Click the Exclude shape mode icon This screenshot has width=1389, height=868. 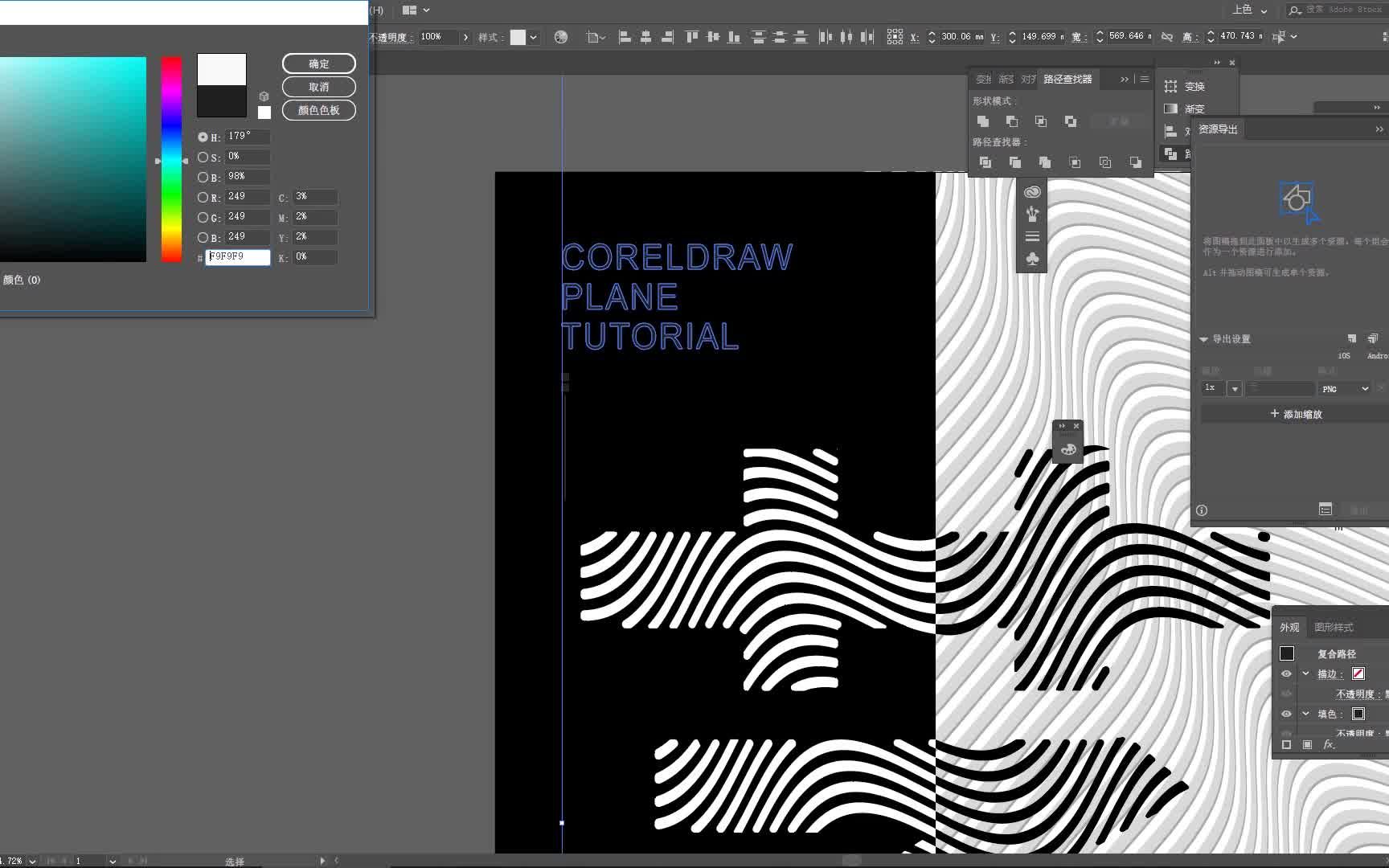click(1071, 121)
